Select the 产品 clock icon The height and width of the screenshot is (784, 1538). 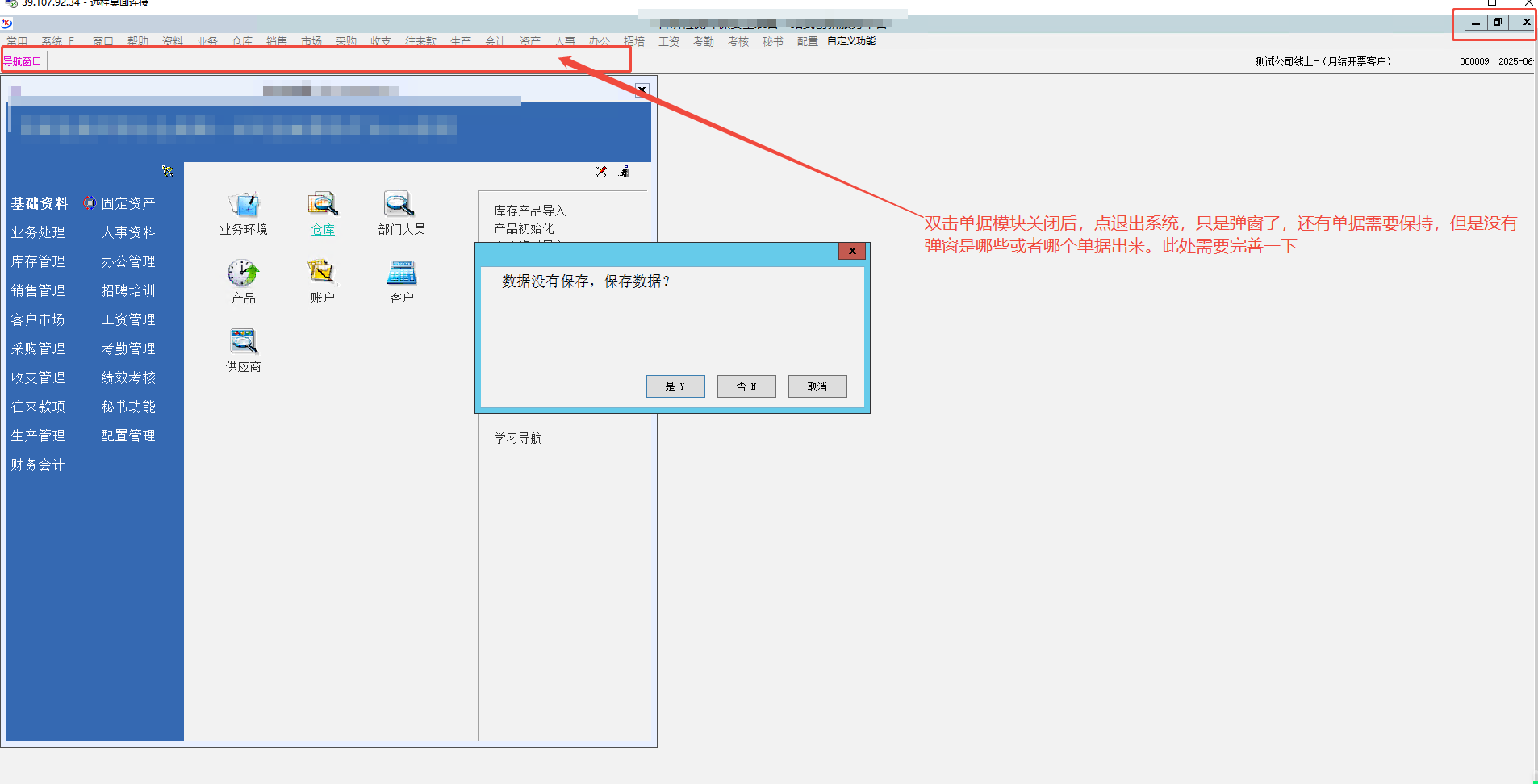(x=243, y=273)
